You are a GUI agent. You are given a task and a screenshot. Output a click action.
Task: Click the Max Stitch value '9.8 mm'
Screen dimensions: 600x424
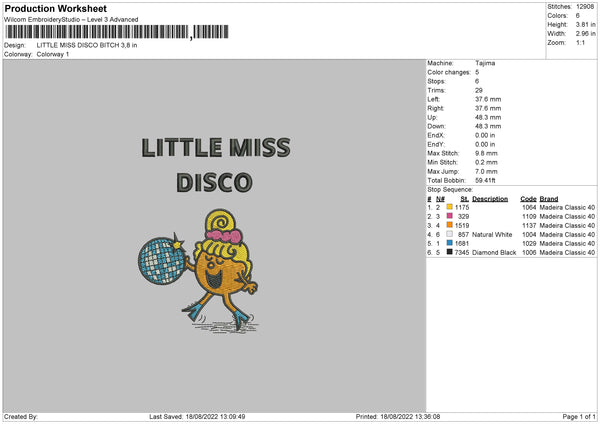click(x=486, y=153)
